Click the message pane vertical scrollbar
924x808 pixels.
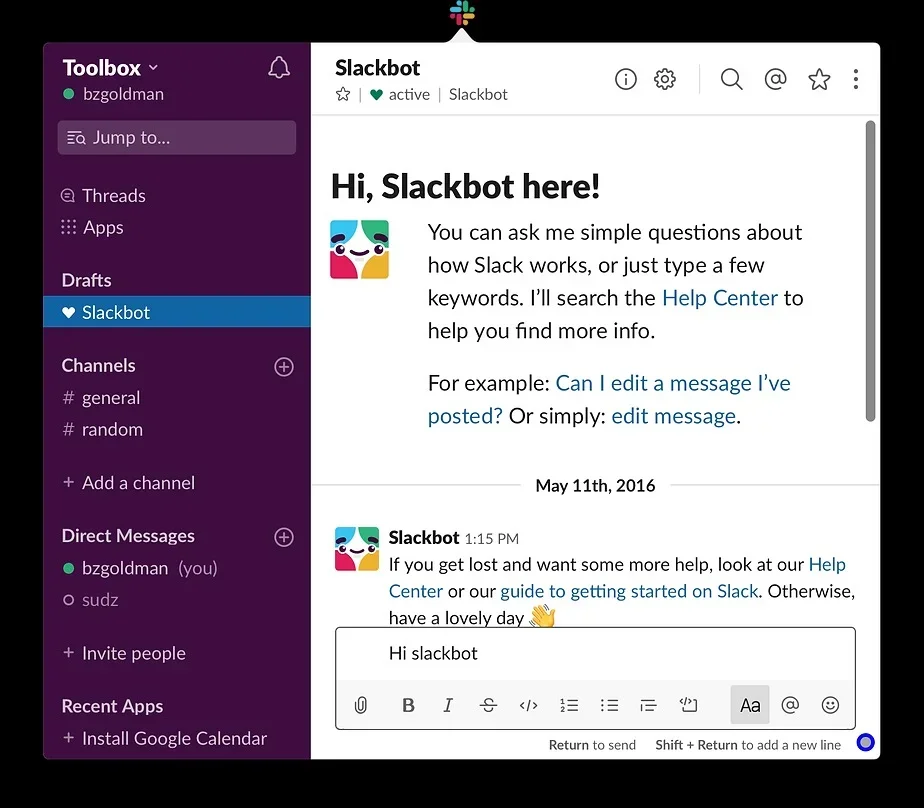[870, 270]
